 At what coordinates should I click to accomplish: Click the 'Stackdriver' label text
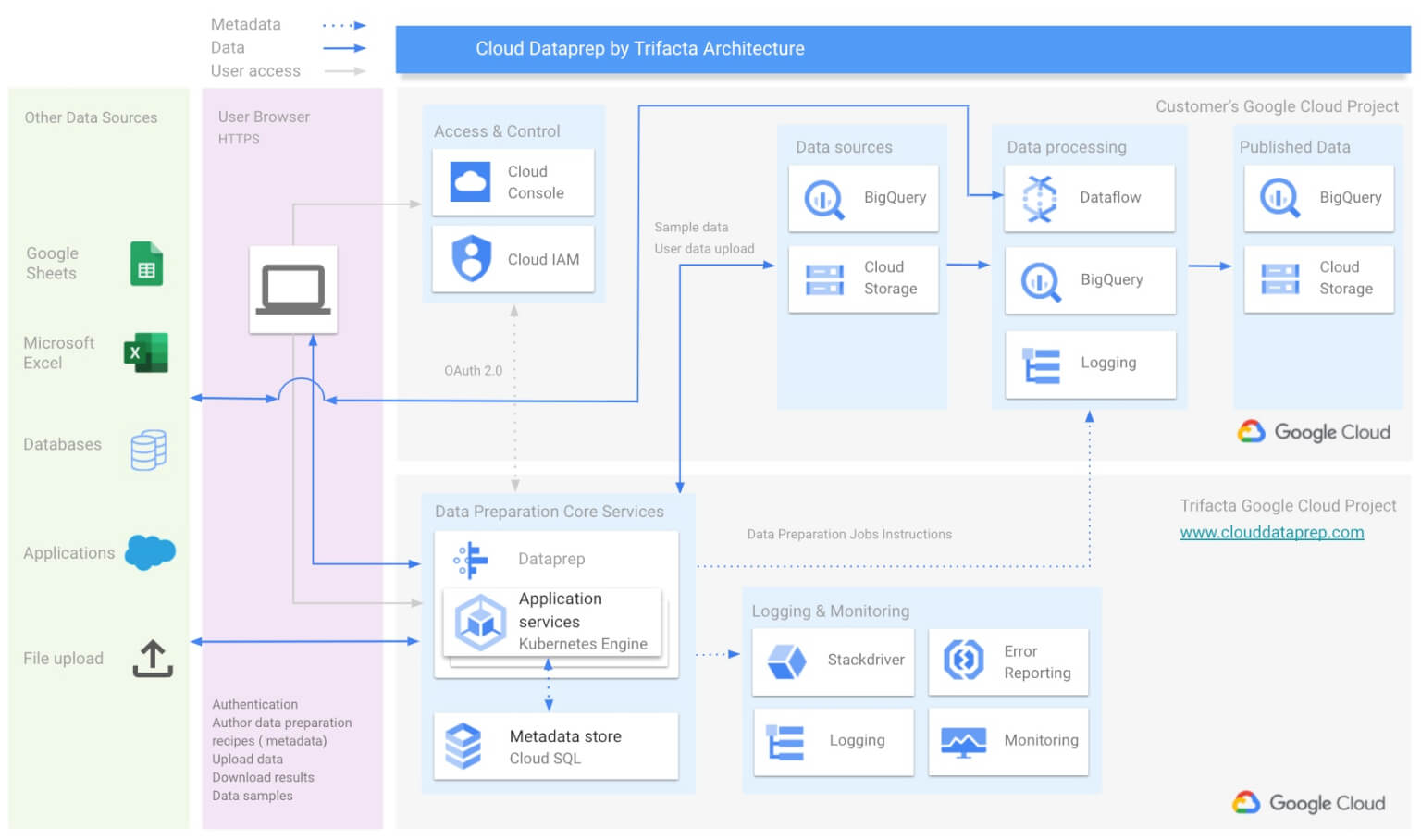point(866,660)
